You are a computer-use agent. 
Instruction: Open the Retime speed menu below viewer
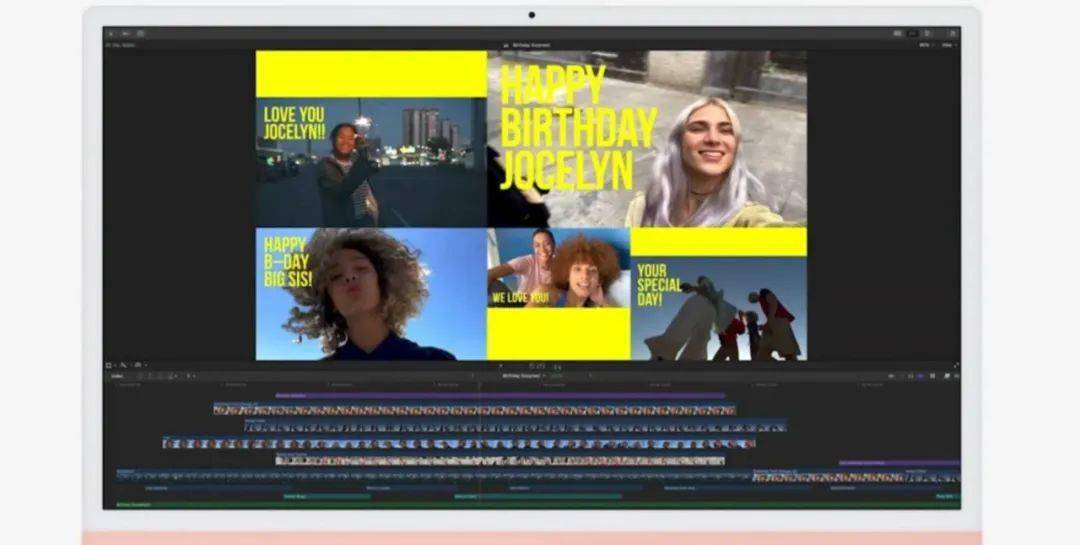coord(138,365)
